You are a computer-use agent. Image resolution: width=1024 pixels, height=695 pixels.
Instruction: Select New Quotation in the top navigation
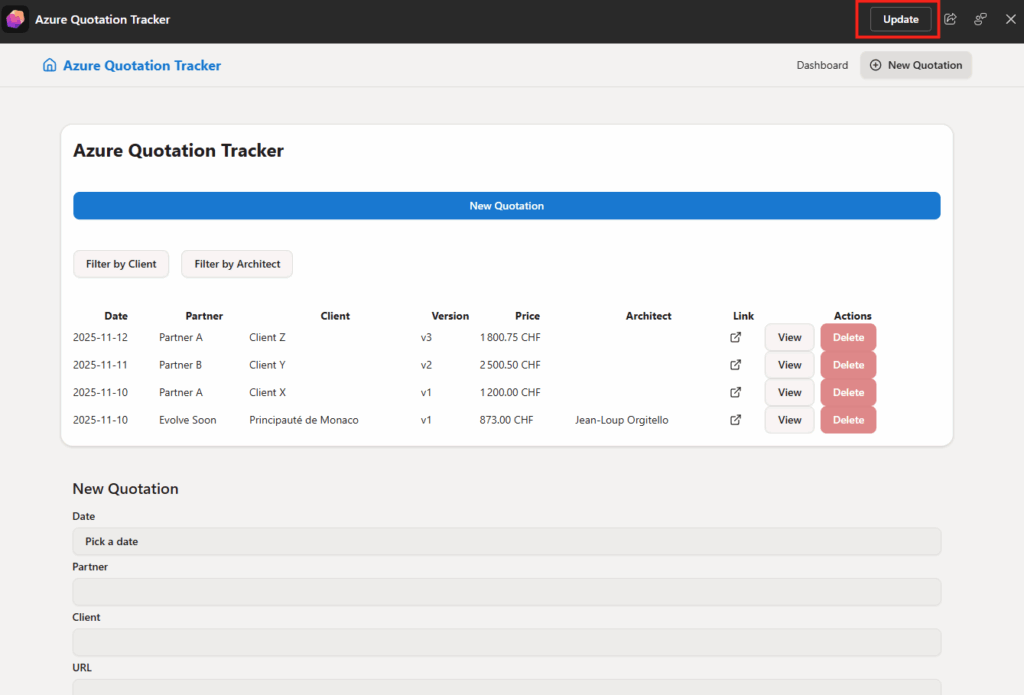(915, 66)
